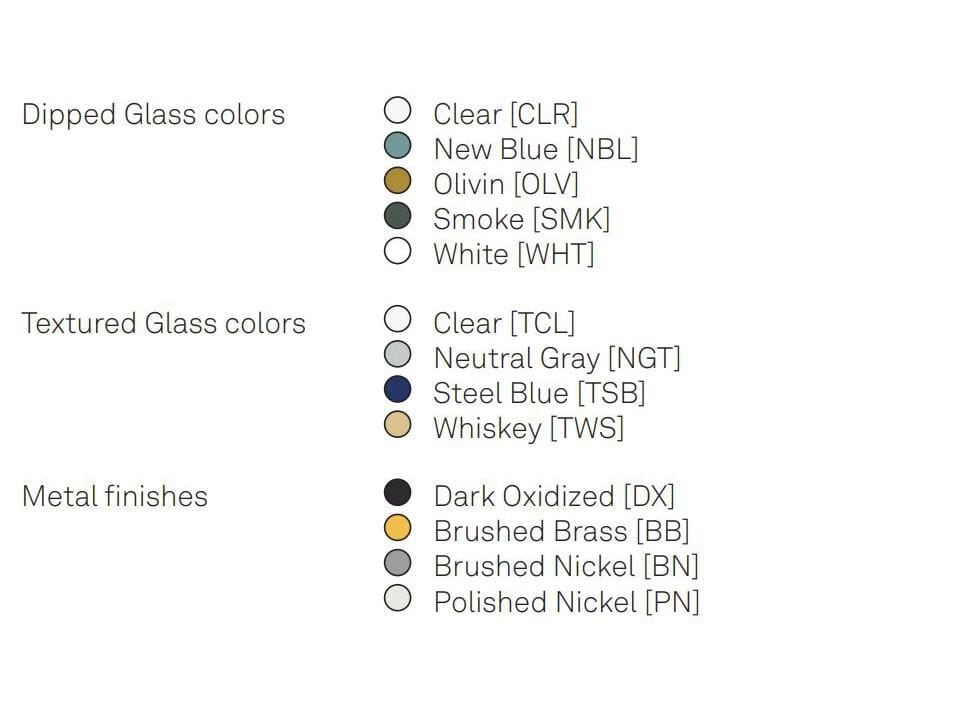Choose the Polished Nickel finish swatch
Screen dimensions: 967x725
click(398, 599)
